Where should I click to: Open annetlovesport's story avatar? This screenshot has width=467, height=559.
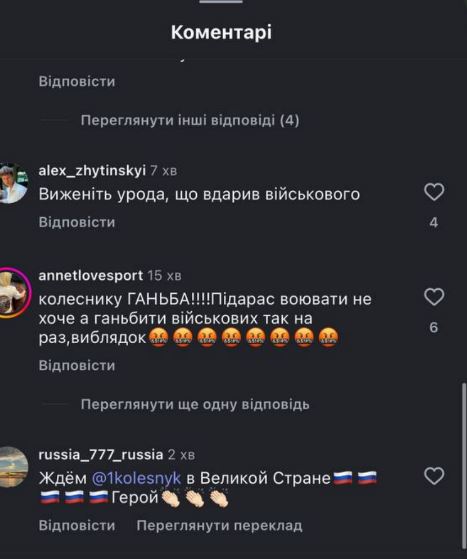click(14, 292)
